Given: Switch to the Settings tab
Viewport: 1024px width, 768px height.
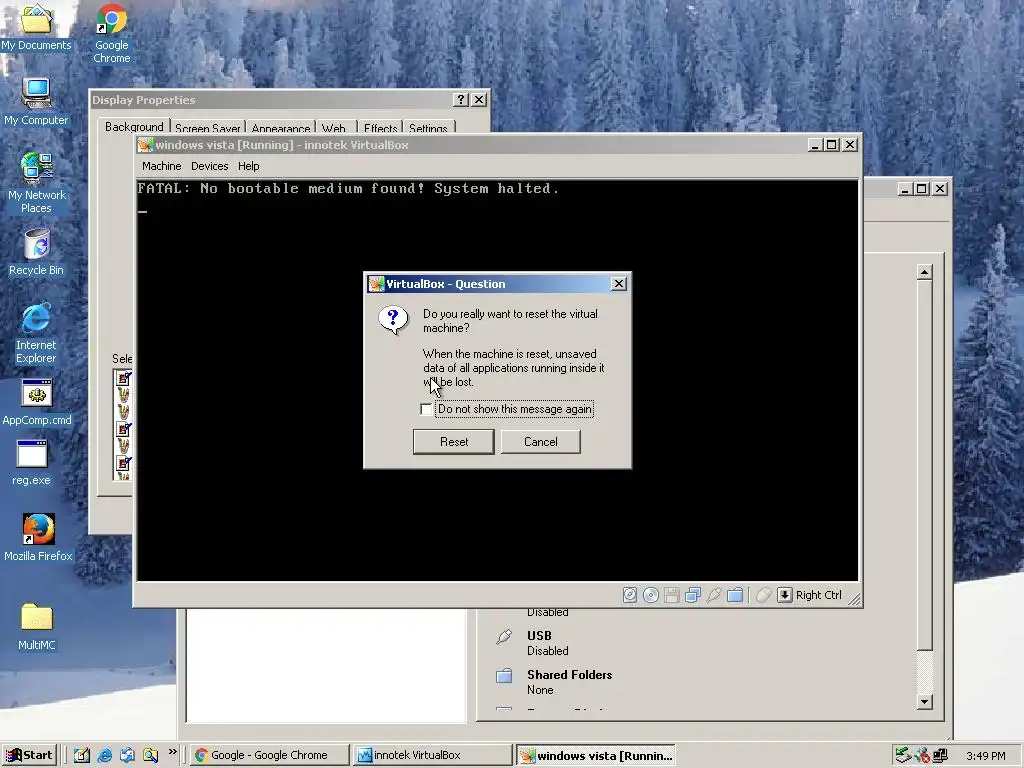Looking at the screenshot, I should [x=428, y=127].
